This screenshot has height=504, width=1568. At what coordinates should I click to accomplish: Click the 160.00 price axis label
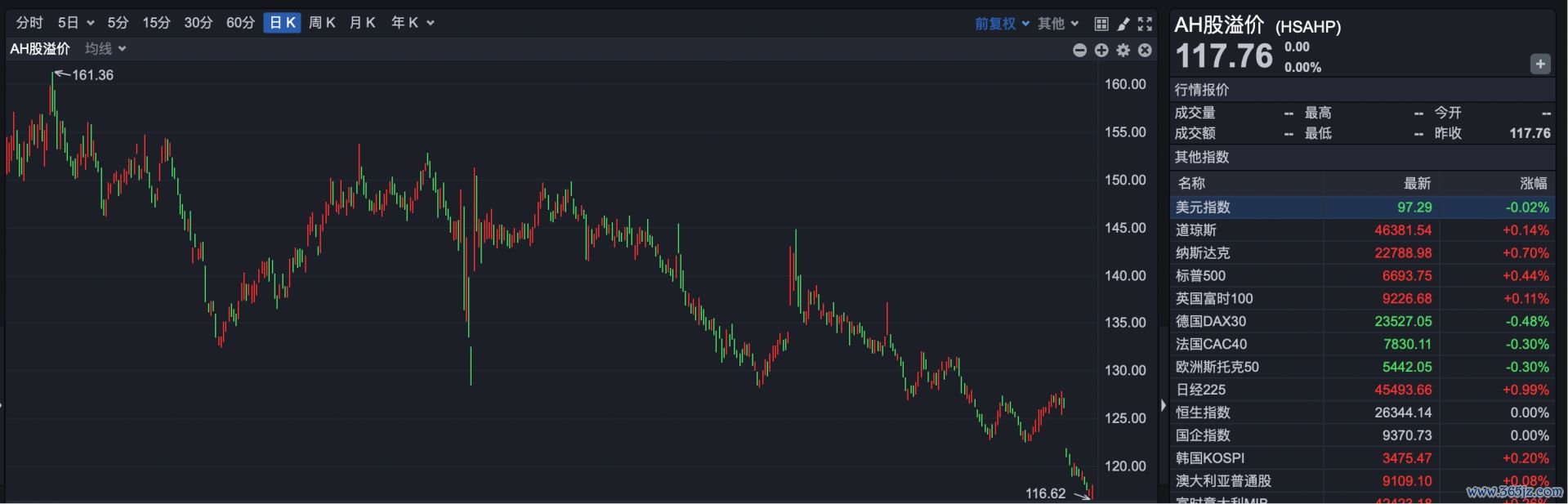click(1125, 84)
